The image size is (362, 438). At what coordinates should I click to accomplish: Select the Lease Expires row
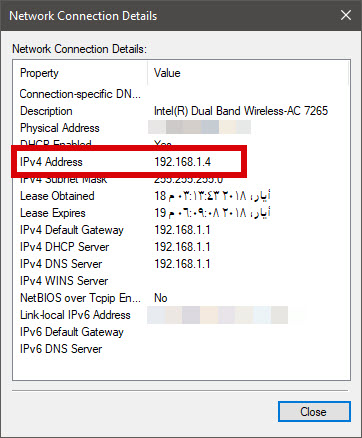tap(181, 213)
